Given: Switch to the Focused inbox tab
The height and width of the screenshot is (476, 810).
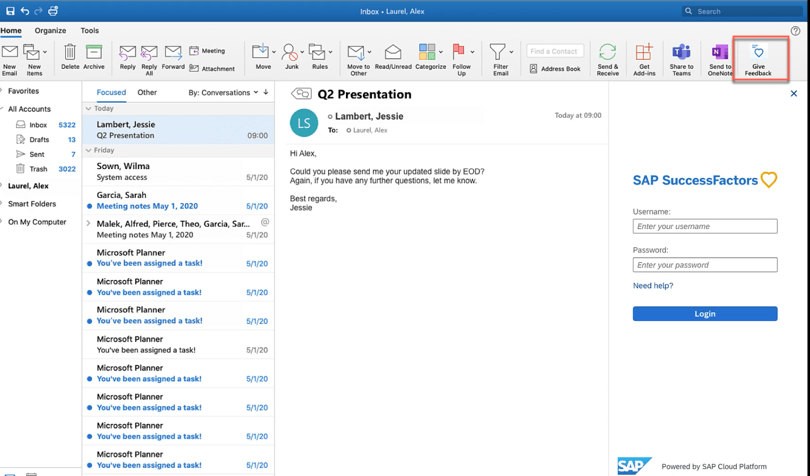Looking at the screenshot, I should coord(111,93).
